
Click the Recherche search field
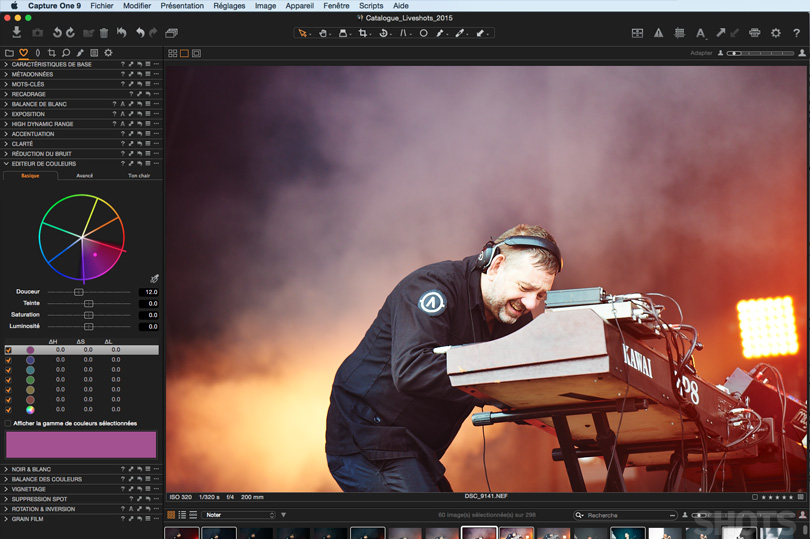(x=625, y=515)
